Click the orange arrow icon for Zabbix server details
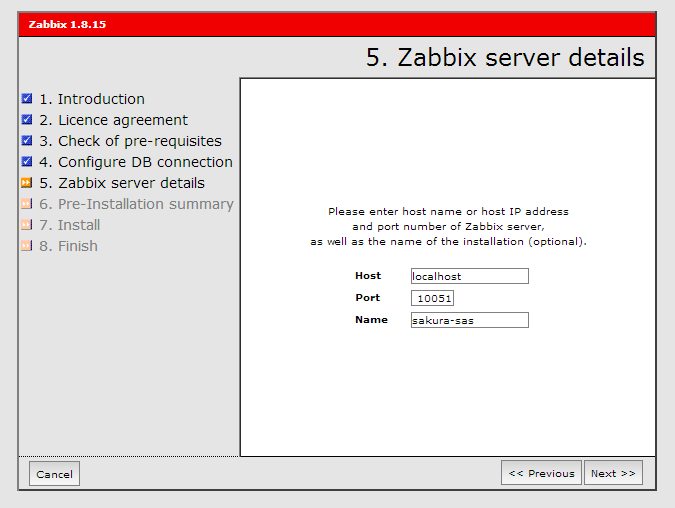 pos(27,183)
